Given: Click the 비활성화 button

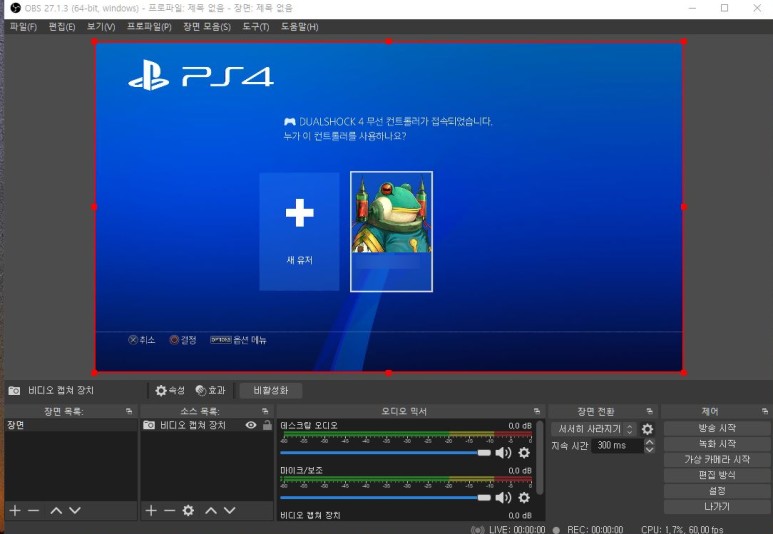Looking at the screenshot, I should pyautogui.click(x=271, y=391).
